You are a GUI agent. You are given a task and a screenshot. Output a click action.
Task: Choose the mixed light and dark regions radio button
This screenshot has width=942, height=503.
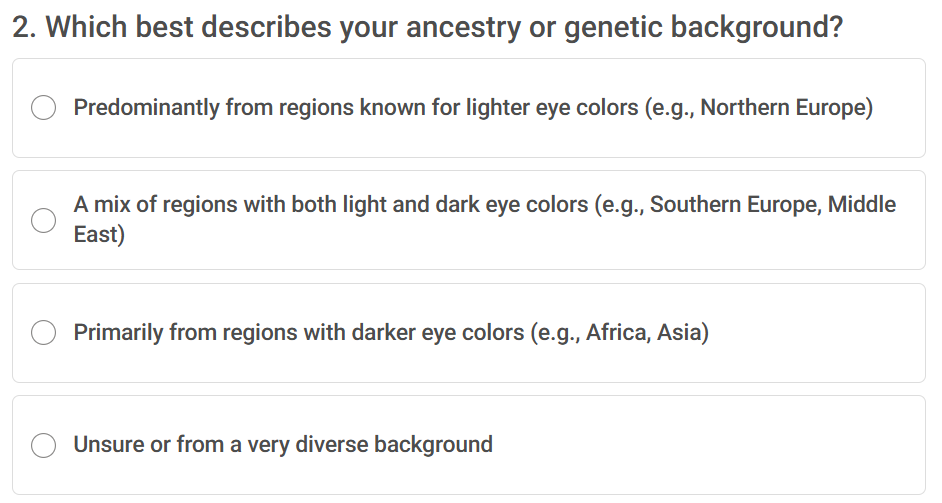43,220
